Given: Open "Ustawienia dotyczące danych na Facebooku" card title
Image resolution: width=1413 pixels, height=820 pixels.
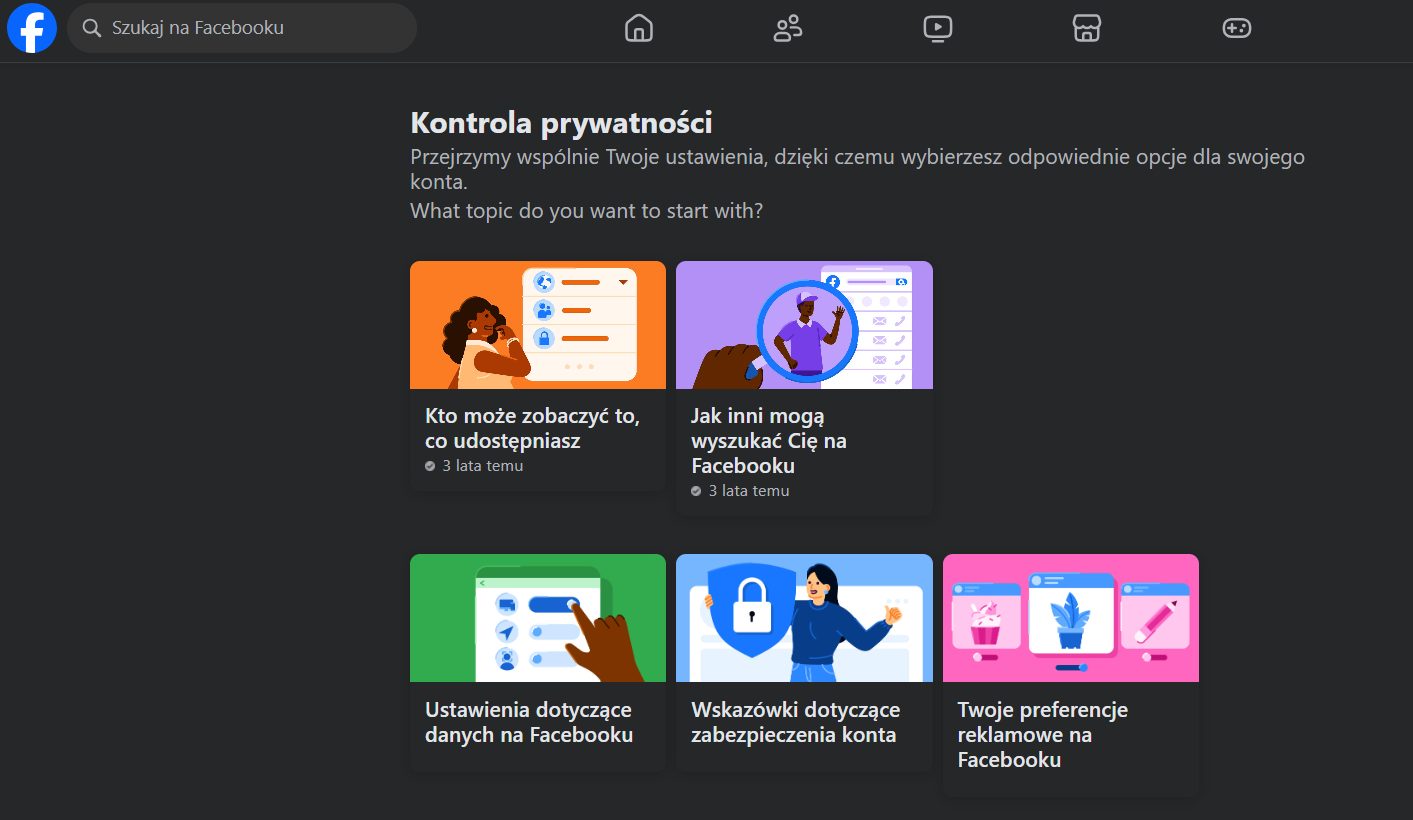Looking at the screenshot, I should click(529, 722).
